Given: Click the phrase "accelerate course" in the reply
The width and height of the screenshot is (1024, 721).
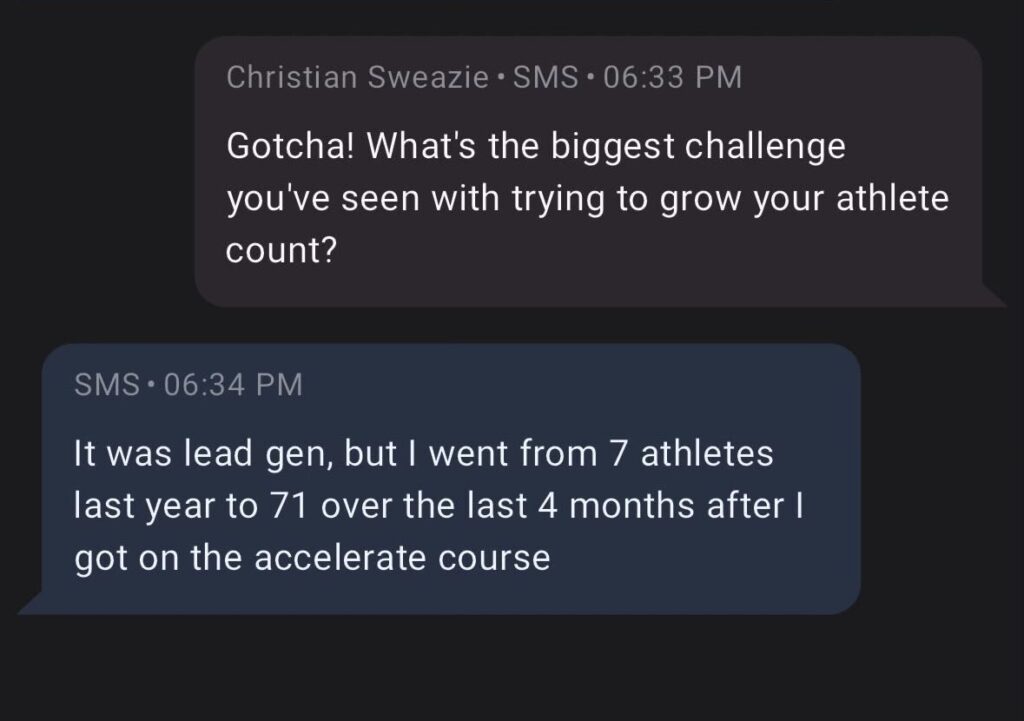Looking at the screenshot, I should (402, 558).
